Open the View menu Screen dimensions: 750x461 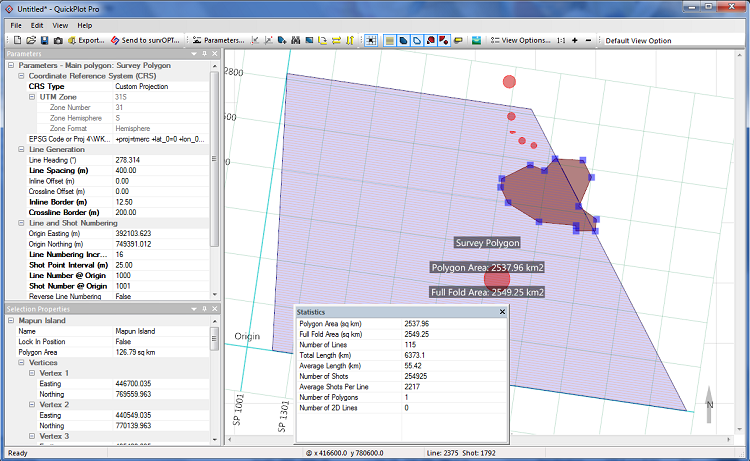[x=60, y=24]
